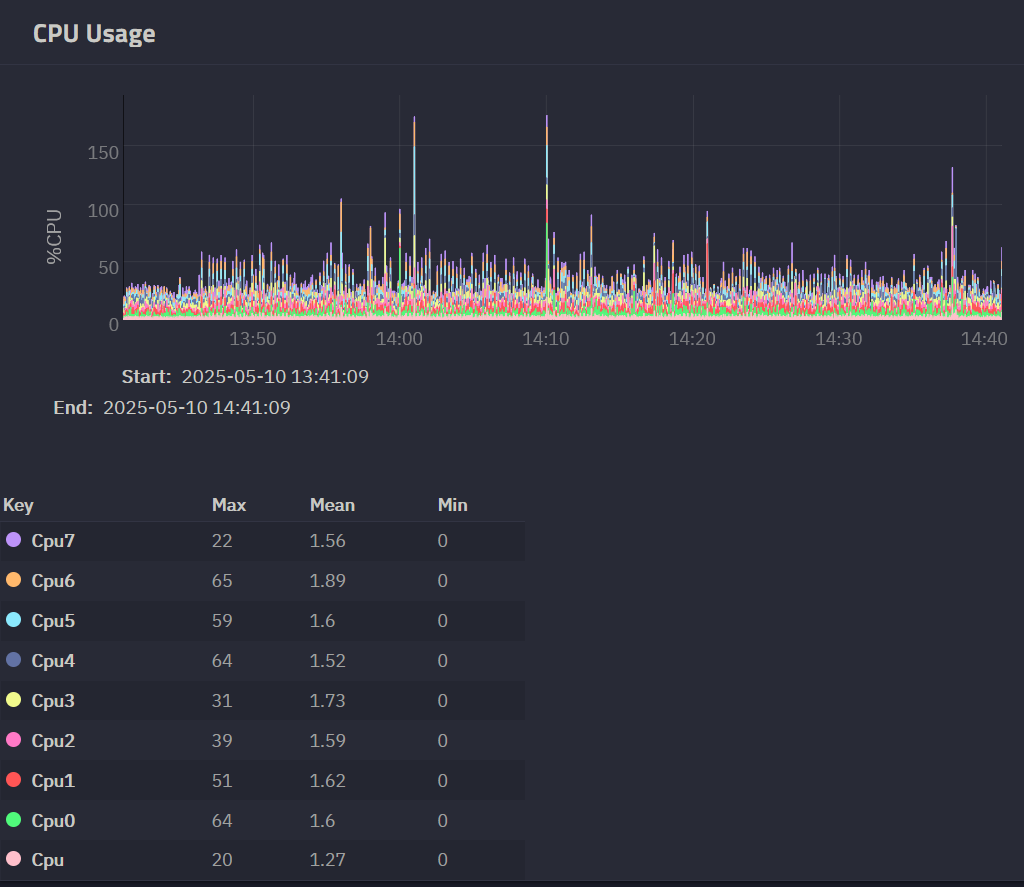
Task: Click Cpu1 mean value 1.62
Action: tap(327, 781)
